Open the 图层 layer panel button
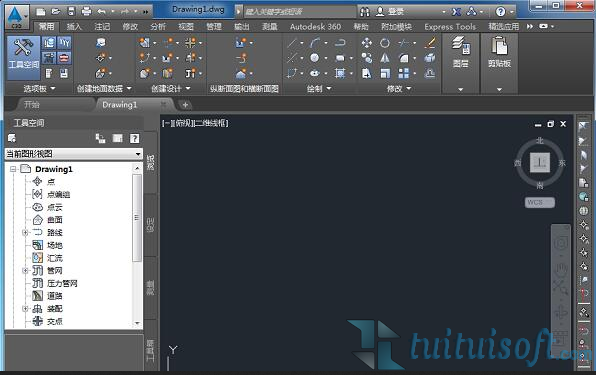The height and width of the screenshot is (375, 596). coord(461,63)
